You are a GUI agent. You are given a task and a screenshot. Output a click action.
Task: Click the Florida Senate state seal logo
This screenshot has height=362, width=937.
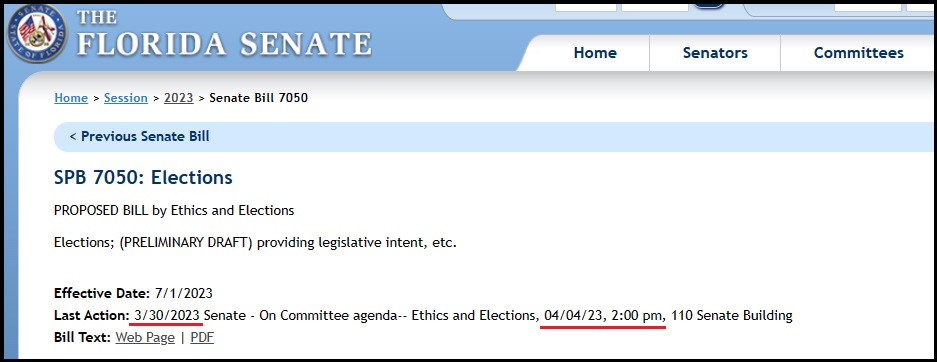[x=37, y=33]
